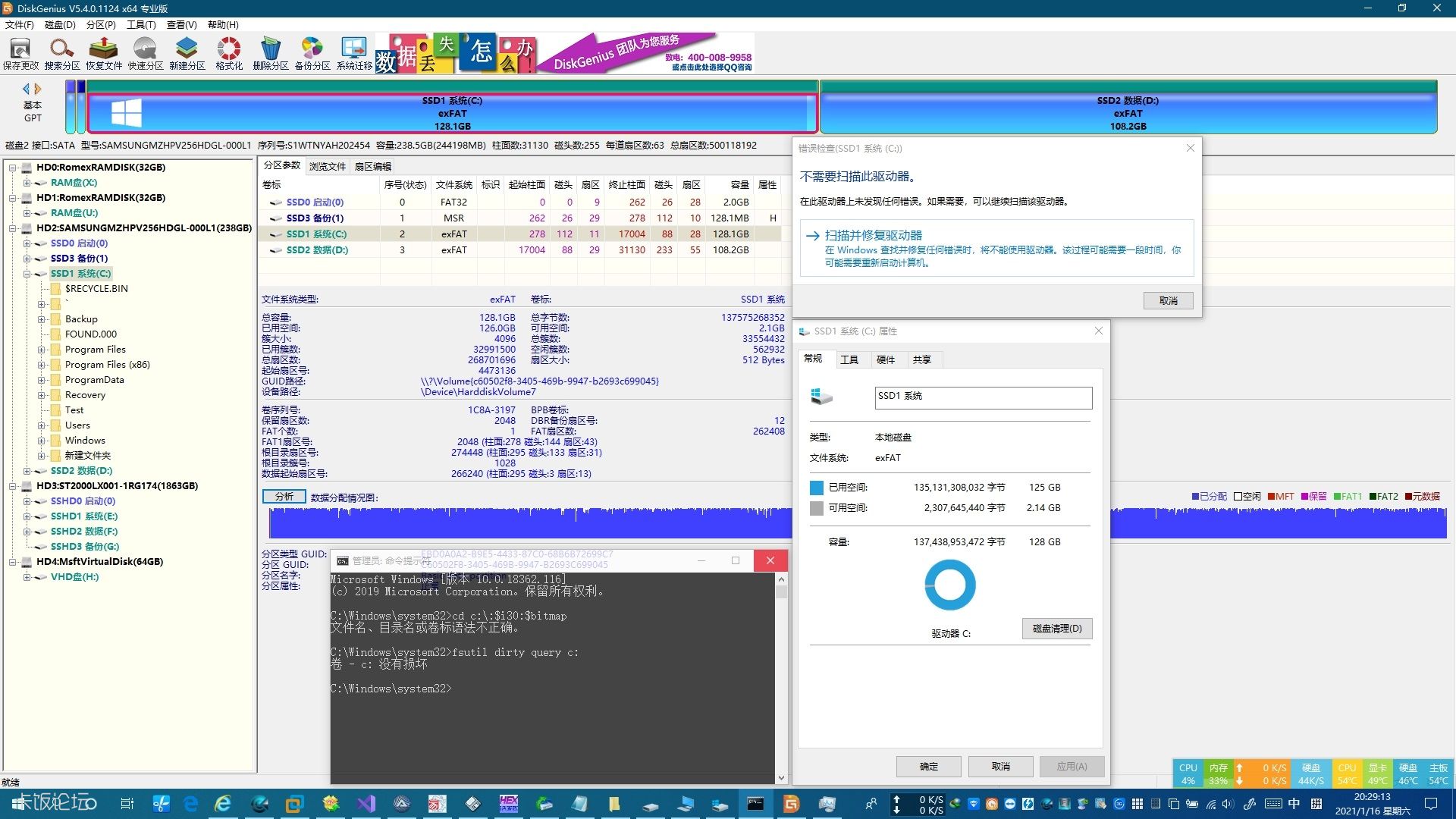
Task: Select the $RECYCLE.BIN folder in tree
Action: [x=96, y=289]
